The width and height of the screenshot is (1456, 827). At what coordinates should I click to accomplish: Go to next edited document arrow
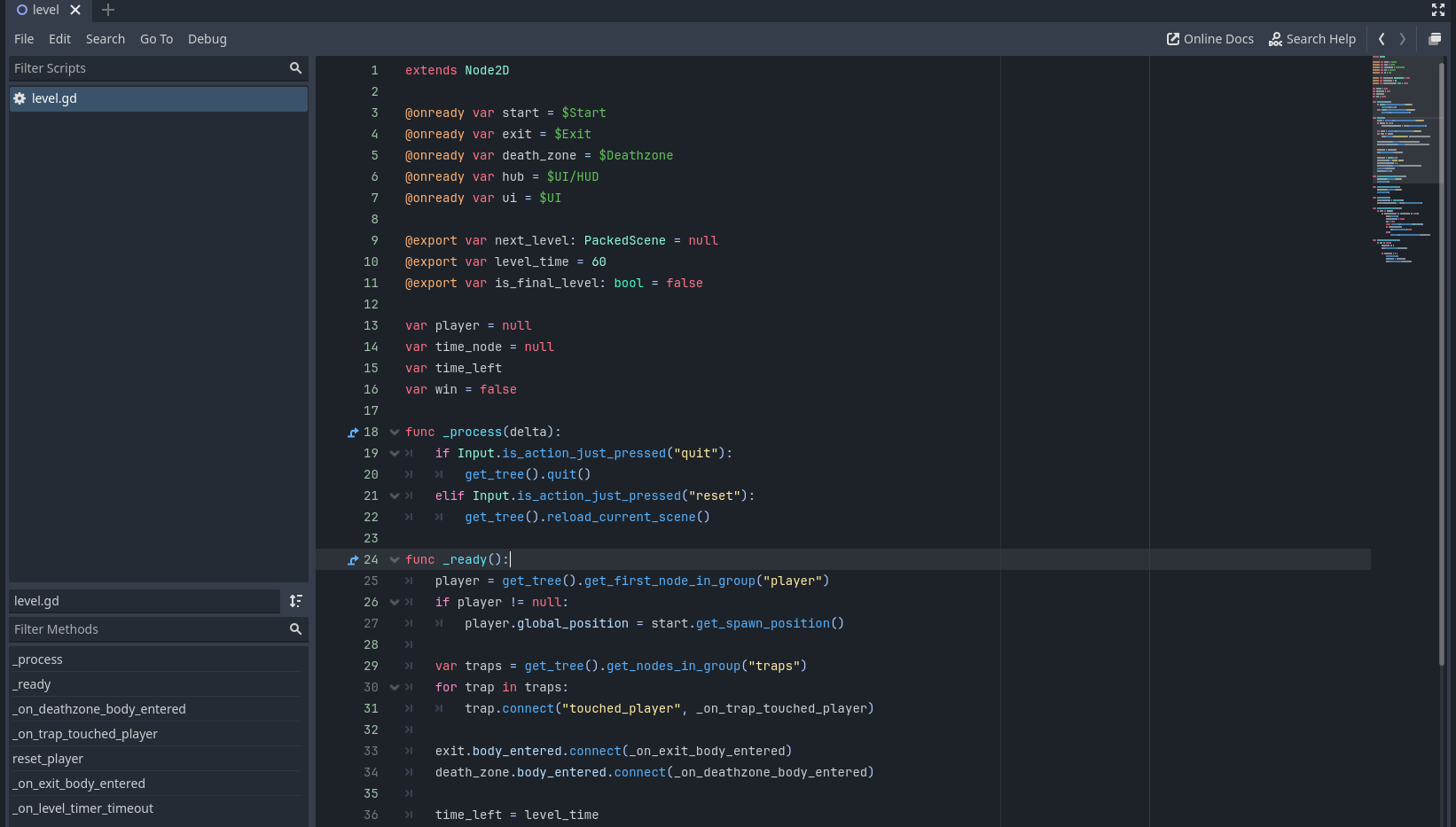[1402, 39]
